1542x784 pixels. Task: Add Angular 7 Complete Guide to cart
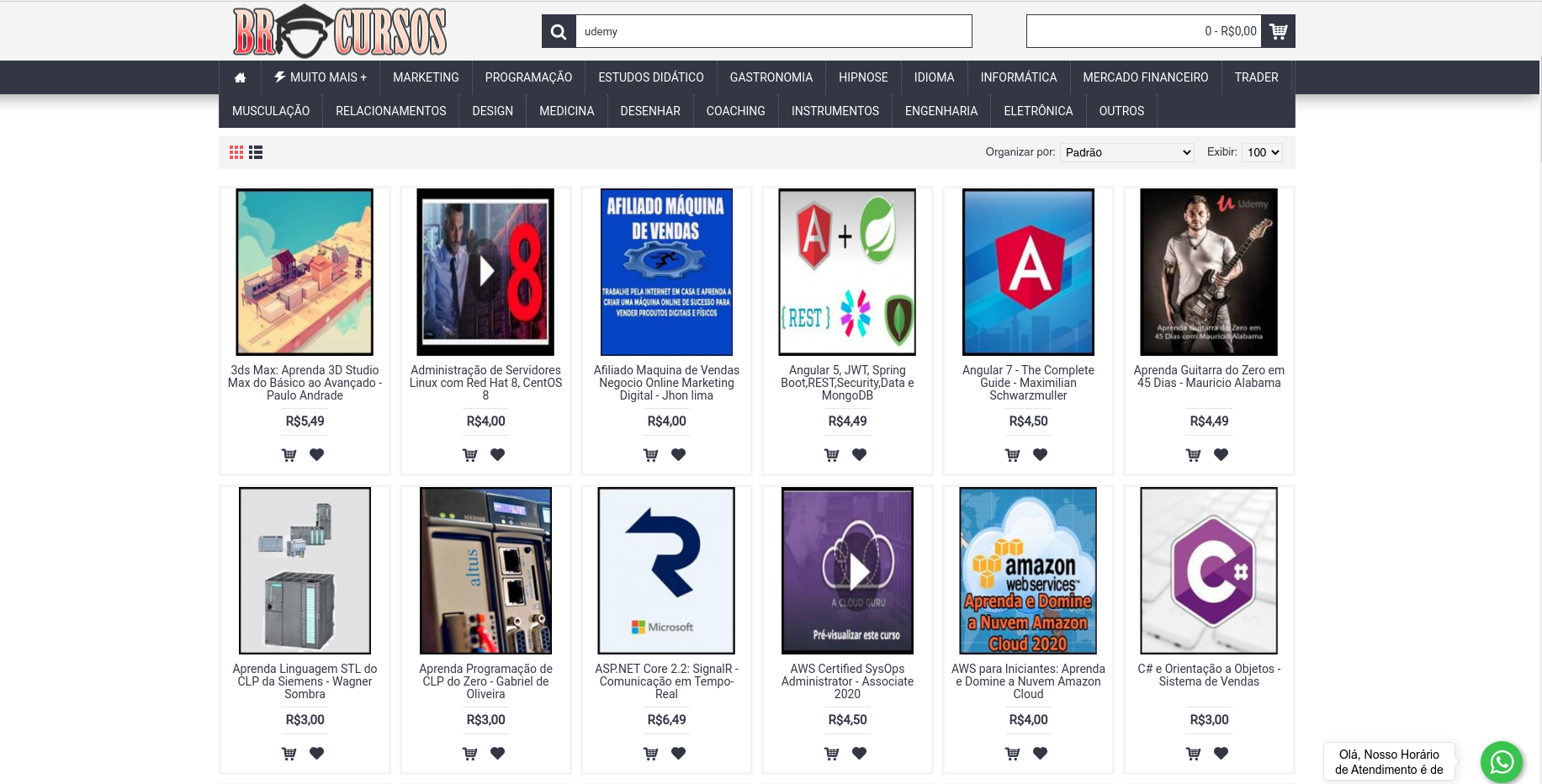click(x=1013, y=455)
